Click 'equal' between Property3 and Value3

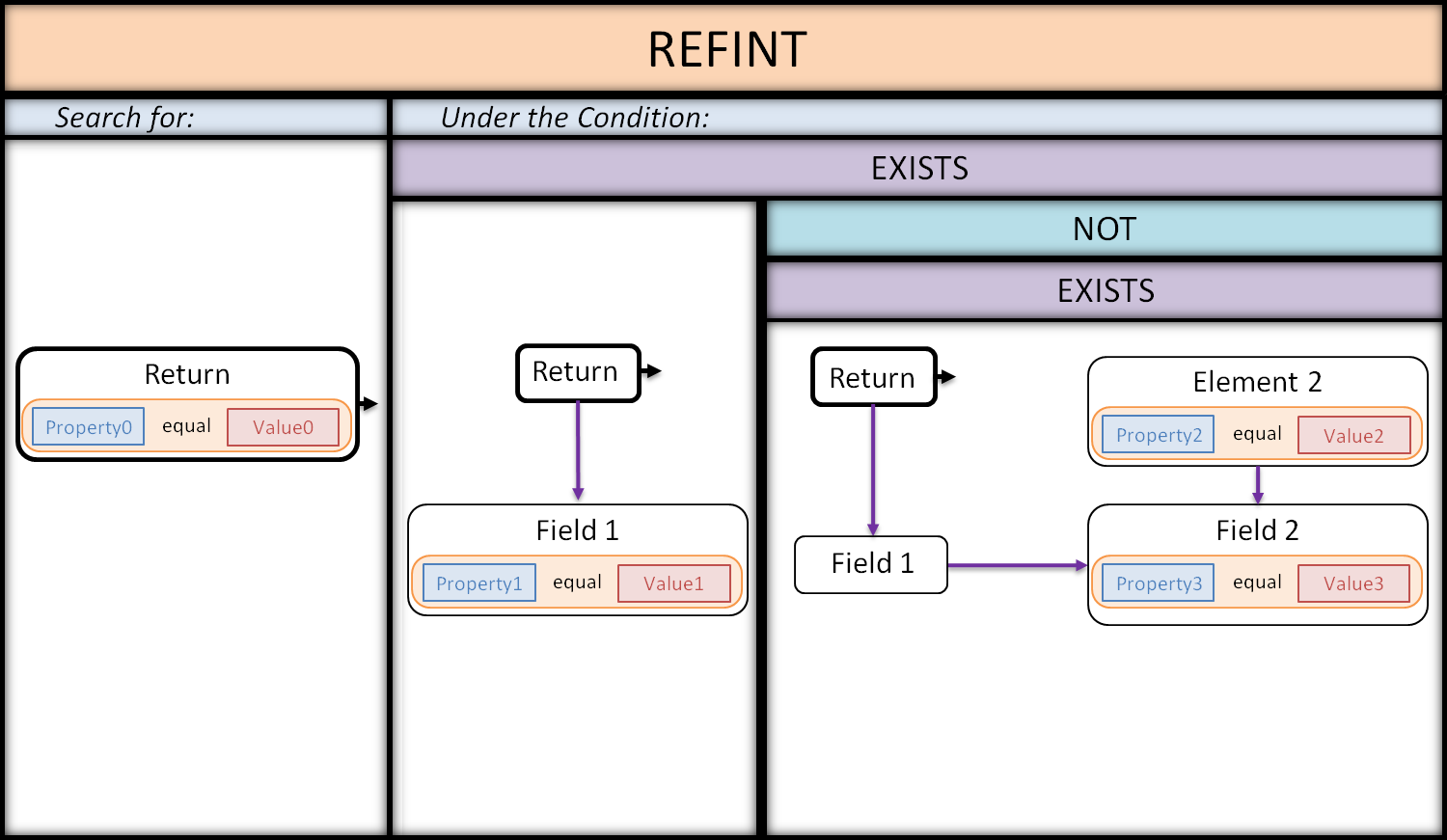(1257, 583)
